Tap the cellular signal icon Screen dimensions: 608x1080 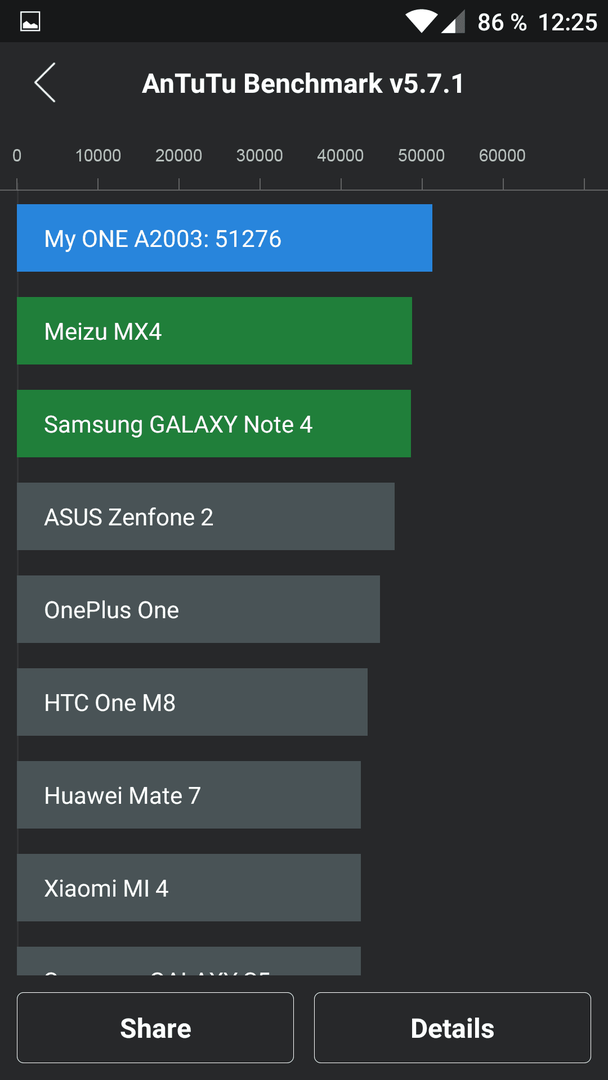453,22
